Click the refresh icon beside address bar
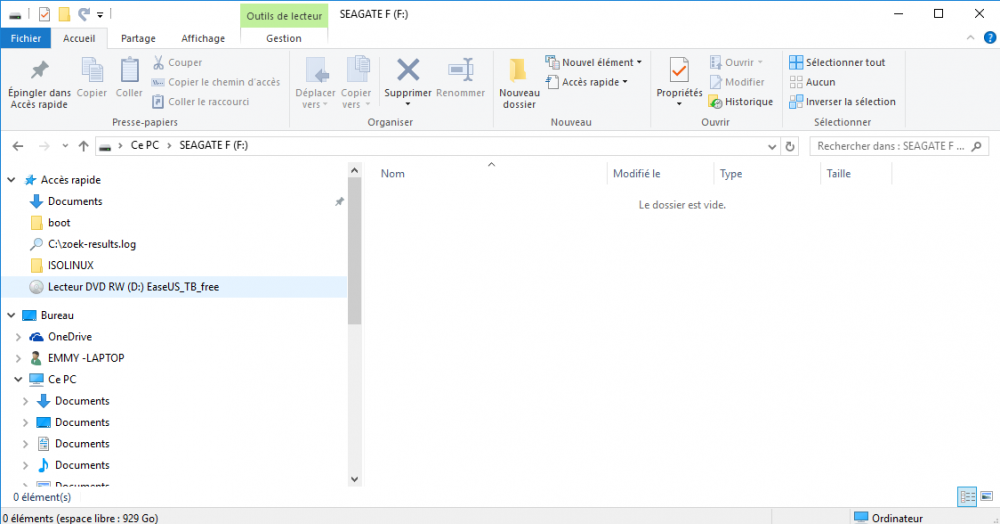 tap(790, 146)
